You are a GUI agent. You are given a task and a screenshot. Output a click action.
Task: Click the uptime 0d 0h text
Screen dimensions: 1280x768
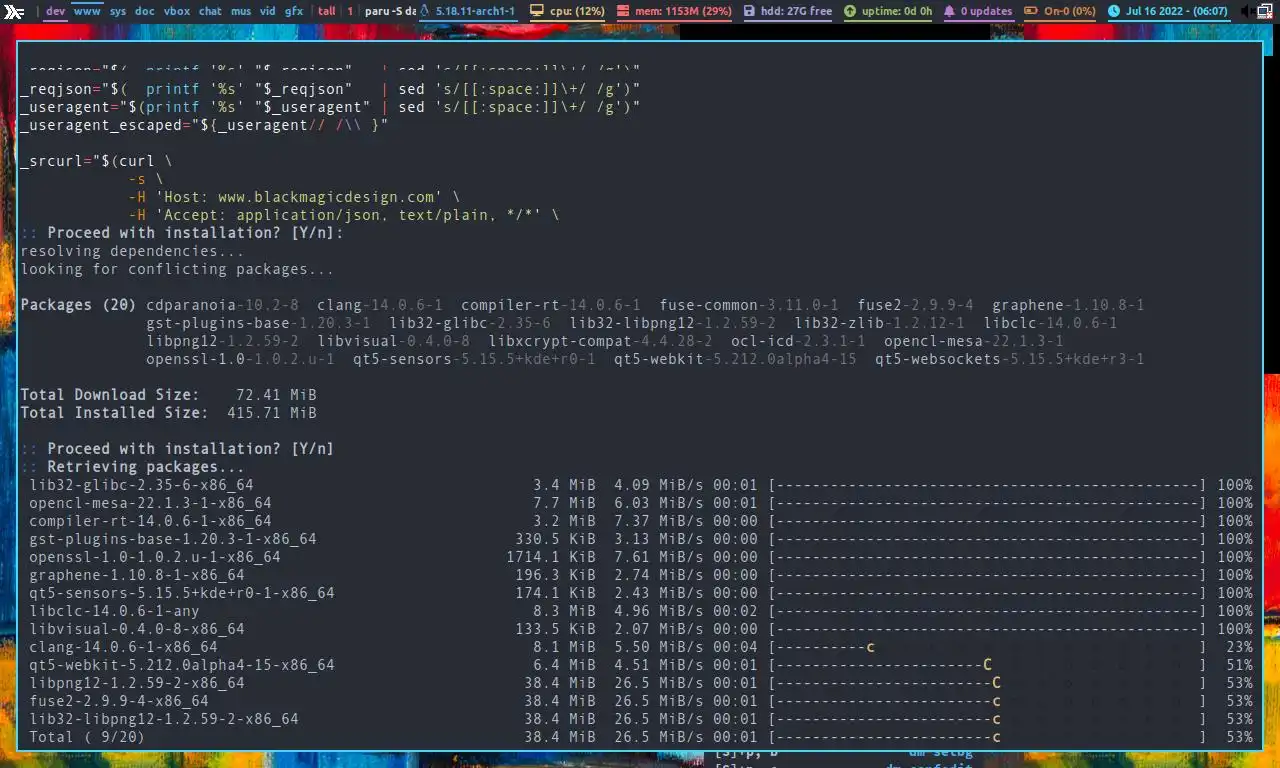[x=897, y=11]
